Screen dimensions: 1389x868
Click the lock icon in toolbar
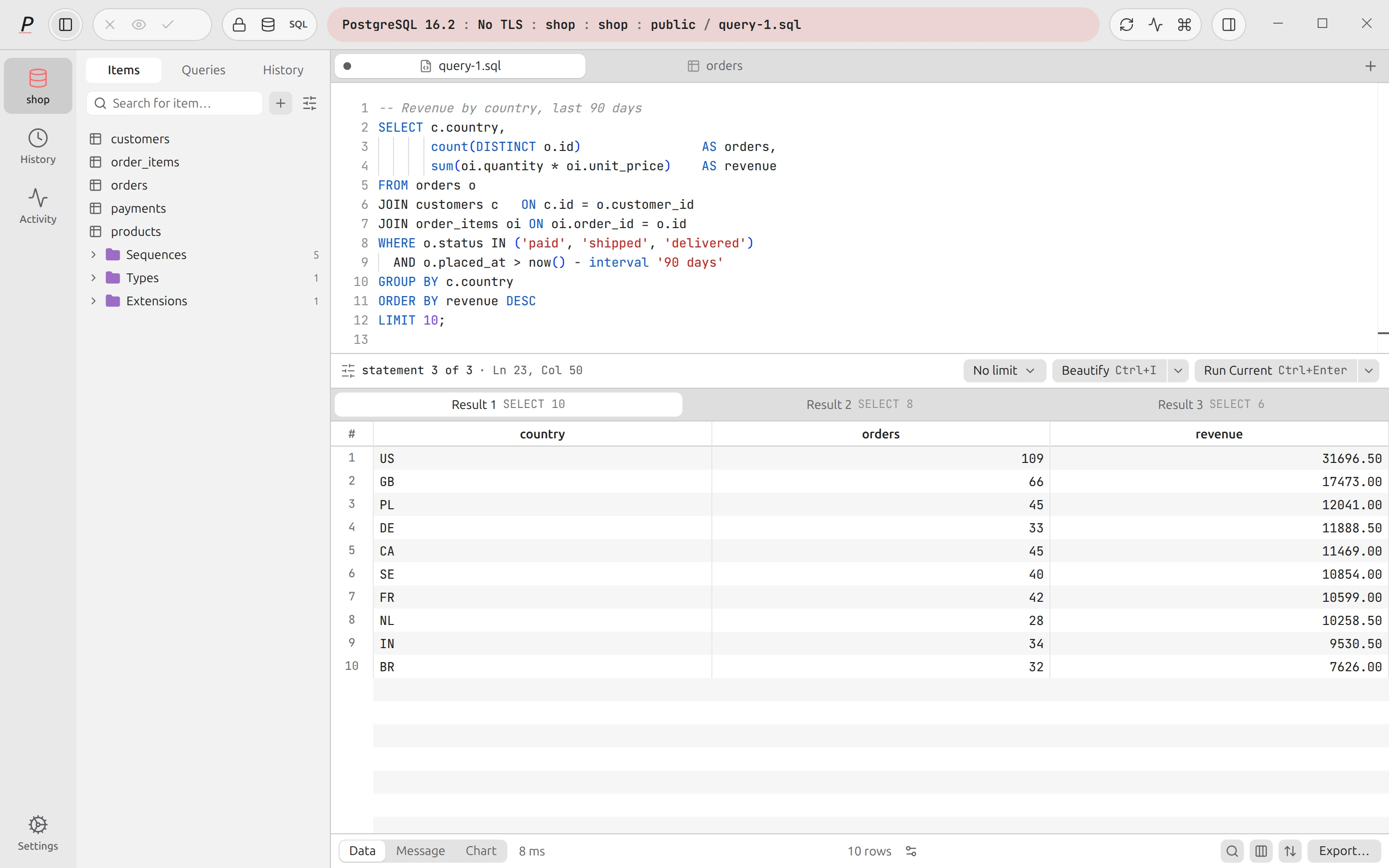pos(239,25)
